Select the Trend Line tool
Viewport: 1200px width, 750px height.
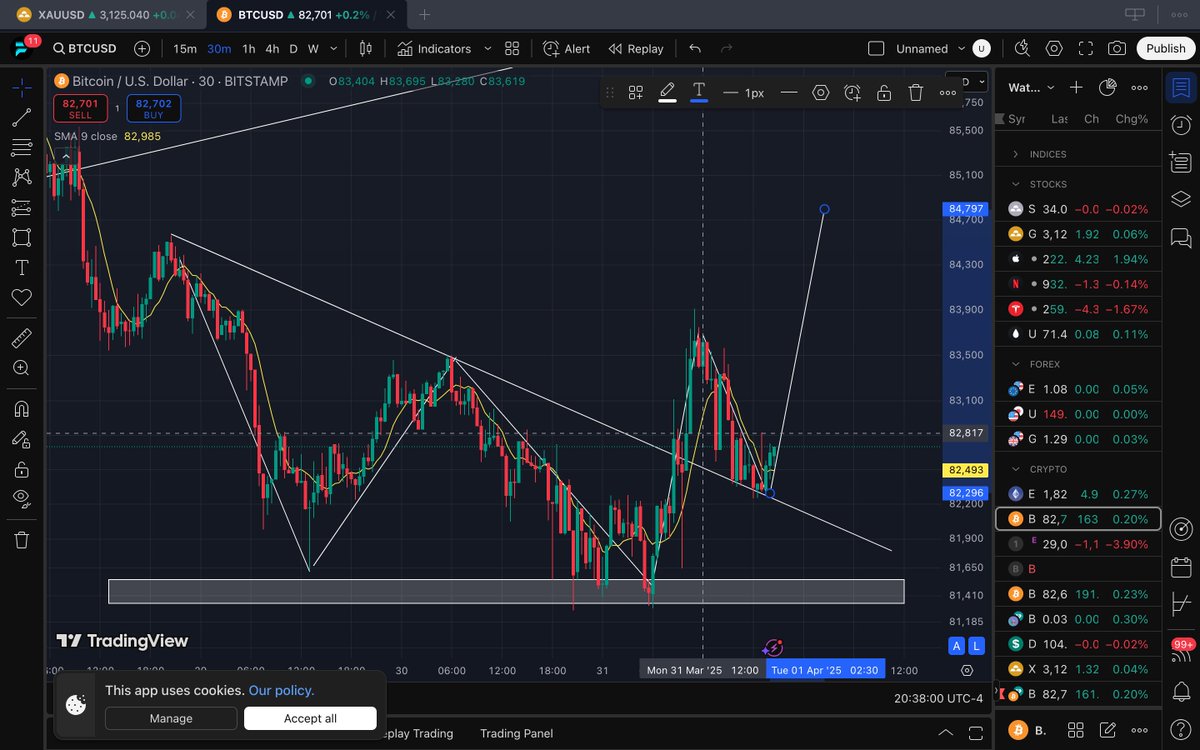click(20, 118)
